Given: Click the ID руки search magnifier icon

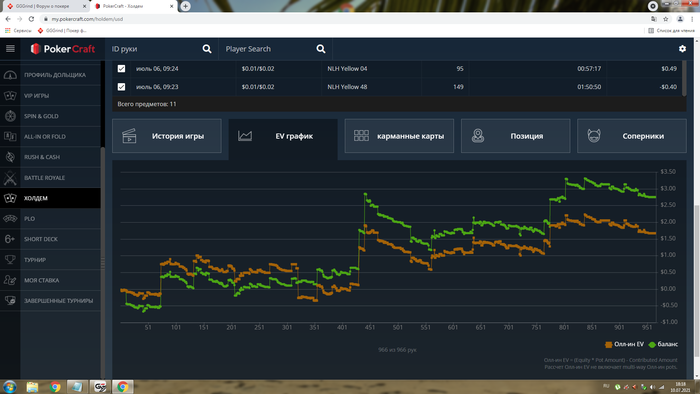Looking at the screenshot, I should tap(207, 49).
